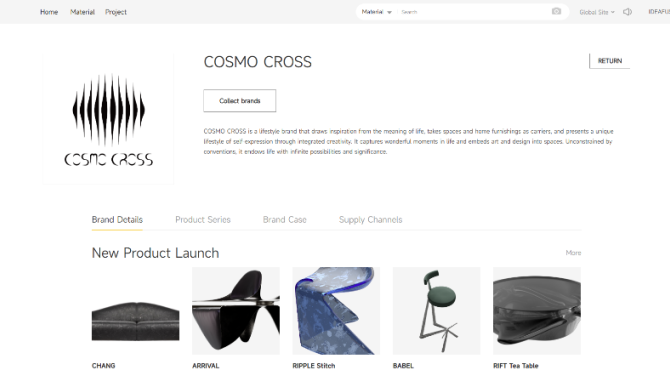Viewport: 670px width, 370px height.
Task: Open the CHANG sofa product thumbnail
Action: 135,311
